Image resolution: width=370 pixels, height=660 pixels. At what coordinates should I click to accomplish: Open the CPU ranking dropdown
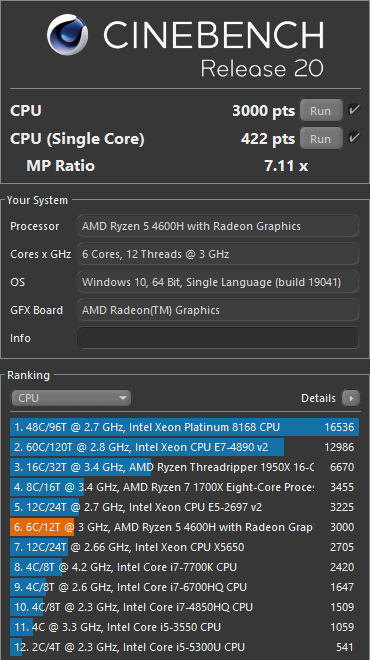click(x=71, y=398)
